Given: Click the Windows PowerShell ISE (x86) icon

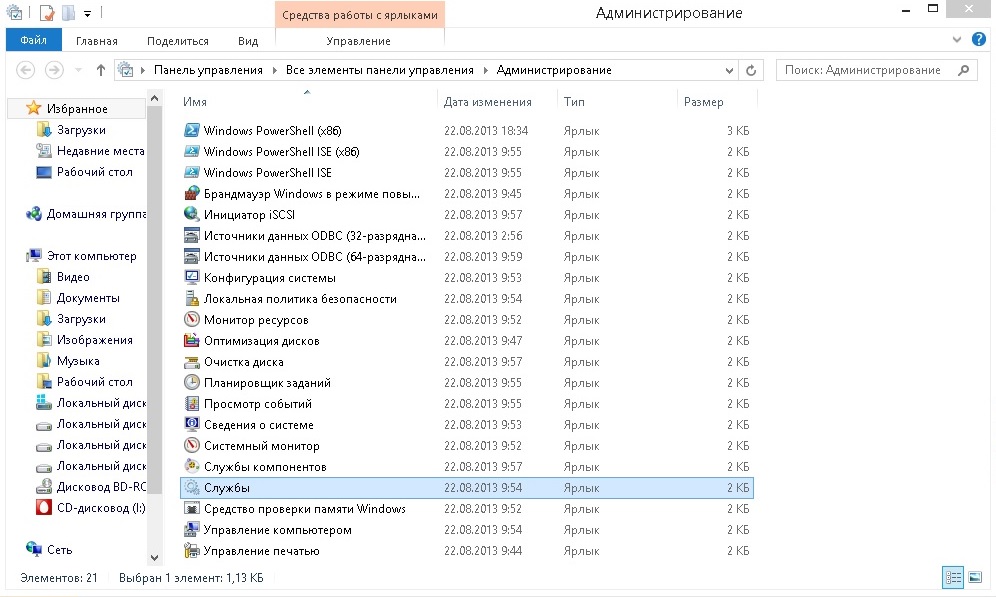Looking at the screenshot, I should click(x=191, y=151).
